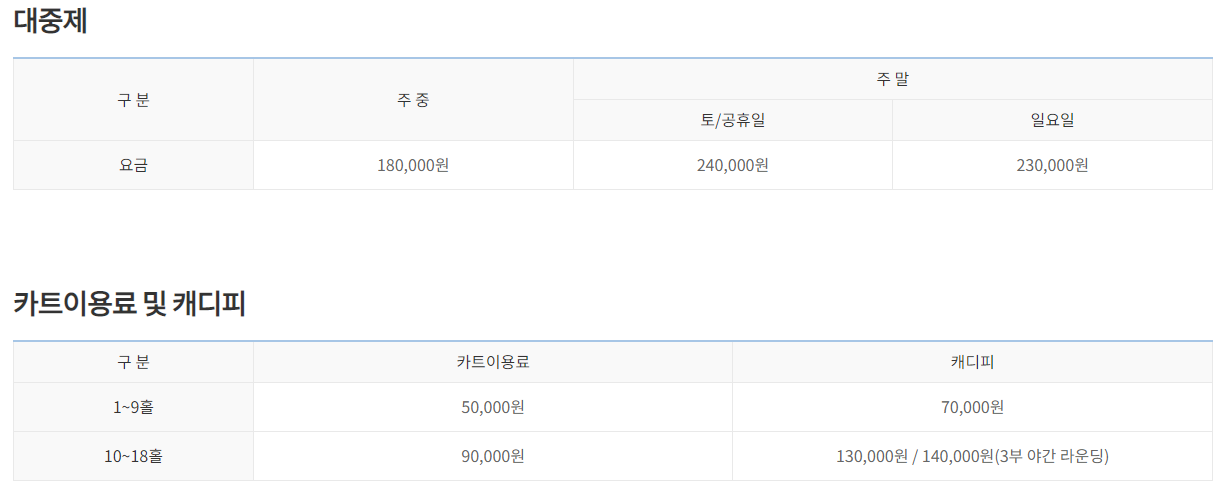The height and width of the screenshot is (500, 1224).
Task: Click the 10~18홀 row label
Action: click(133, 456)
